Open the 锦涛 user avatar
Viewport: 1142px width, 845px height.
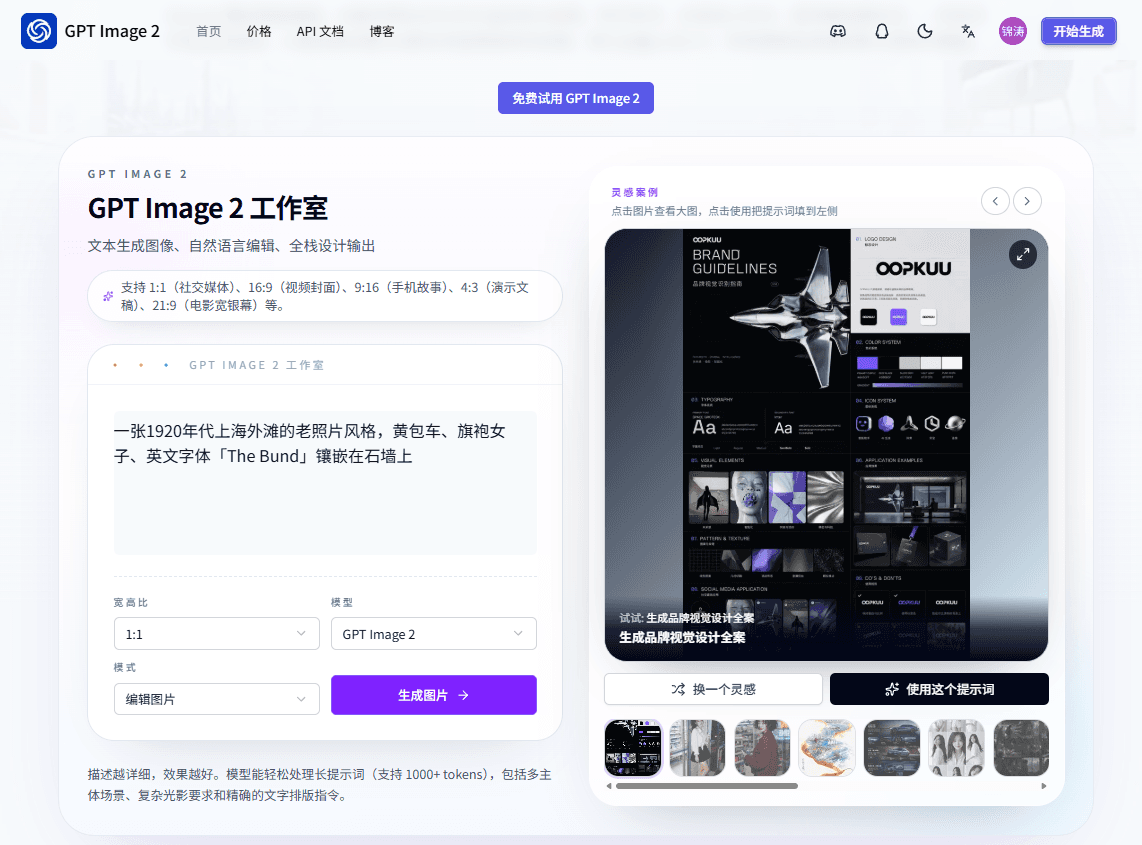tap(1012, 31)
